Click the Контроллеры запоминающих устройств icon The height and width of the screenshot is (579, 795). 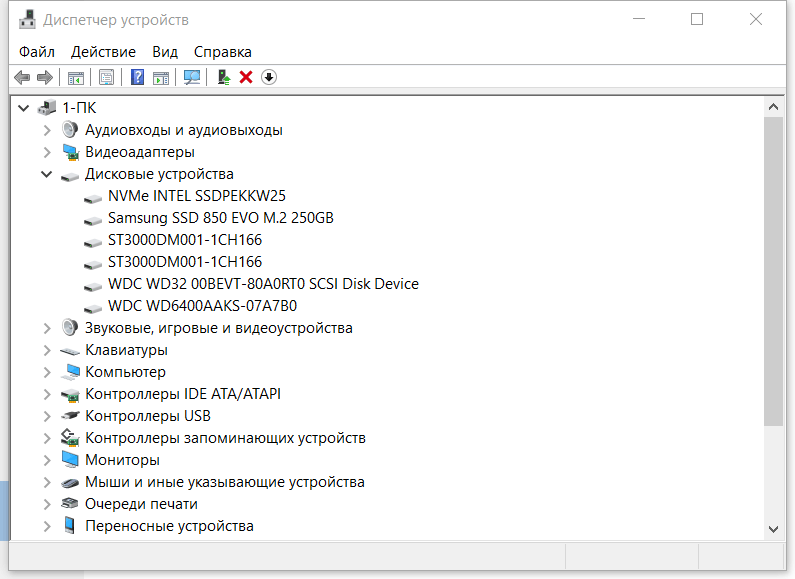tap(70, 438)
